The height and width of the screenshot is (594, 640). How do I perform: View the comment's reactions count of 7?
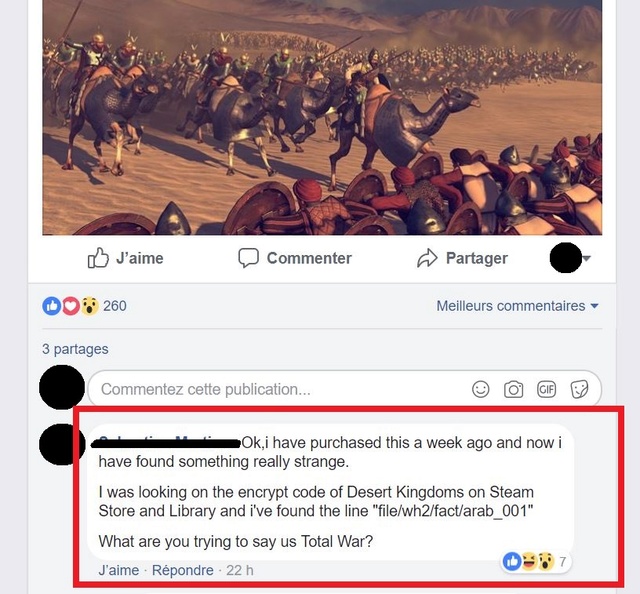point(562,562)
